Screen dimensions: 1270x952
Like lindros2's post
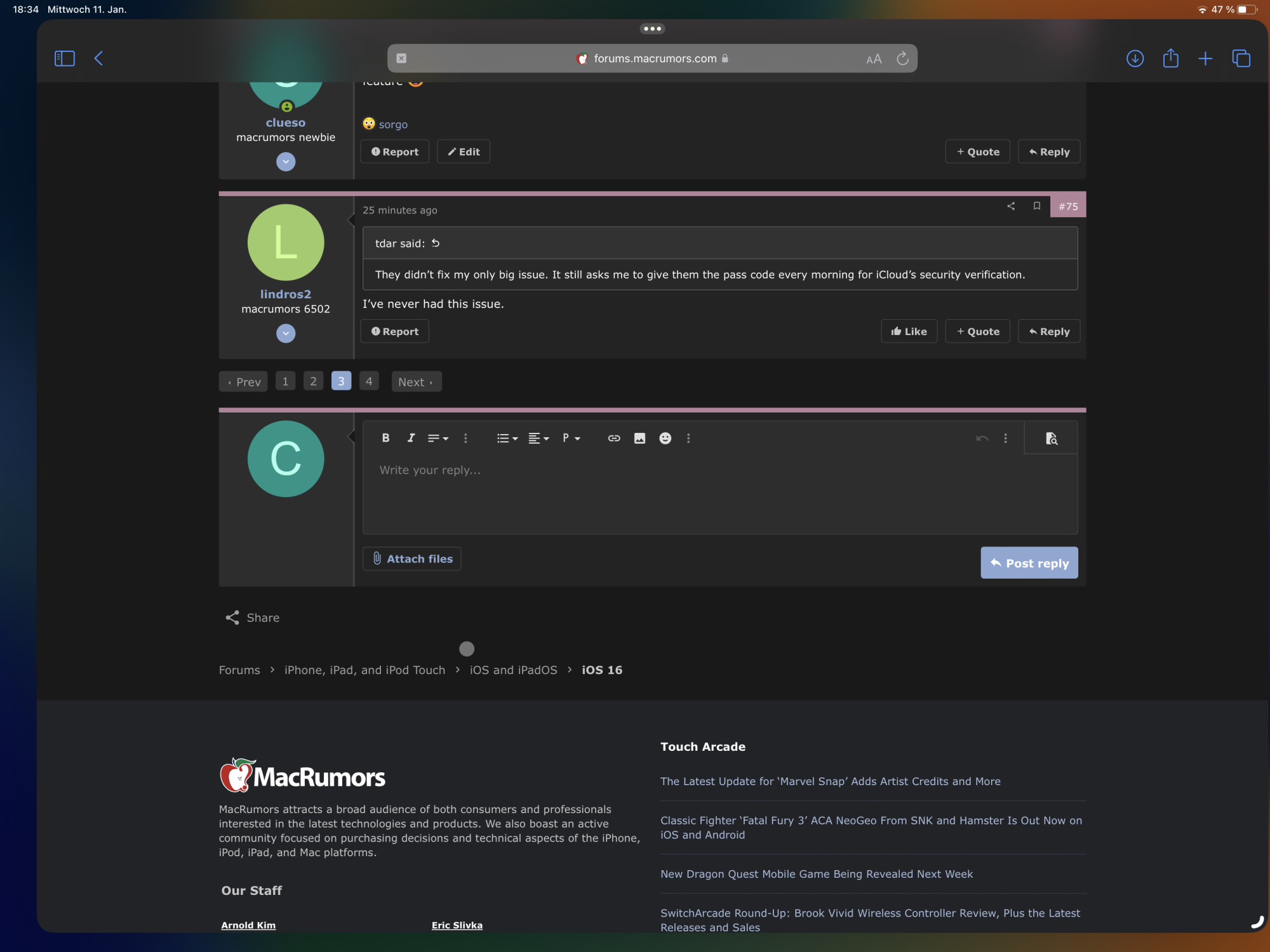coord(909,331)
